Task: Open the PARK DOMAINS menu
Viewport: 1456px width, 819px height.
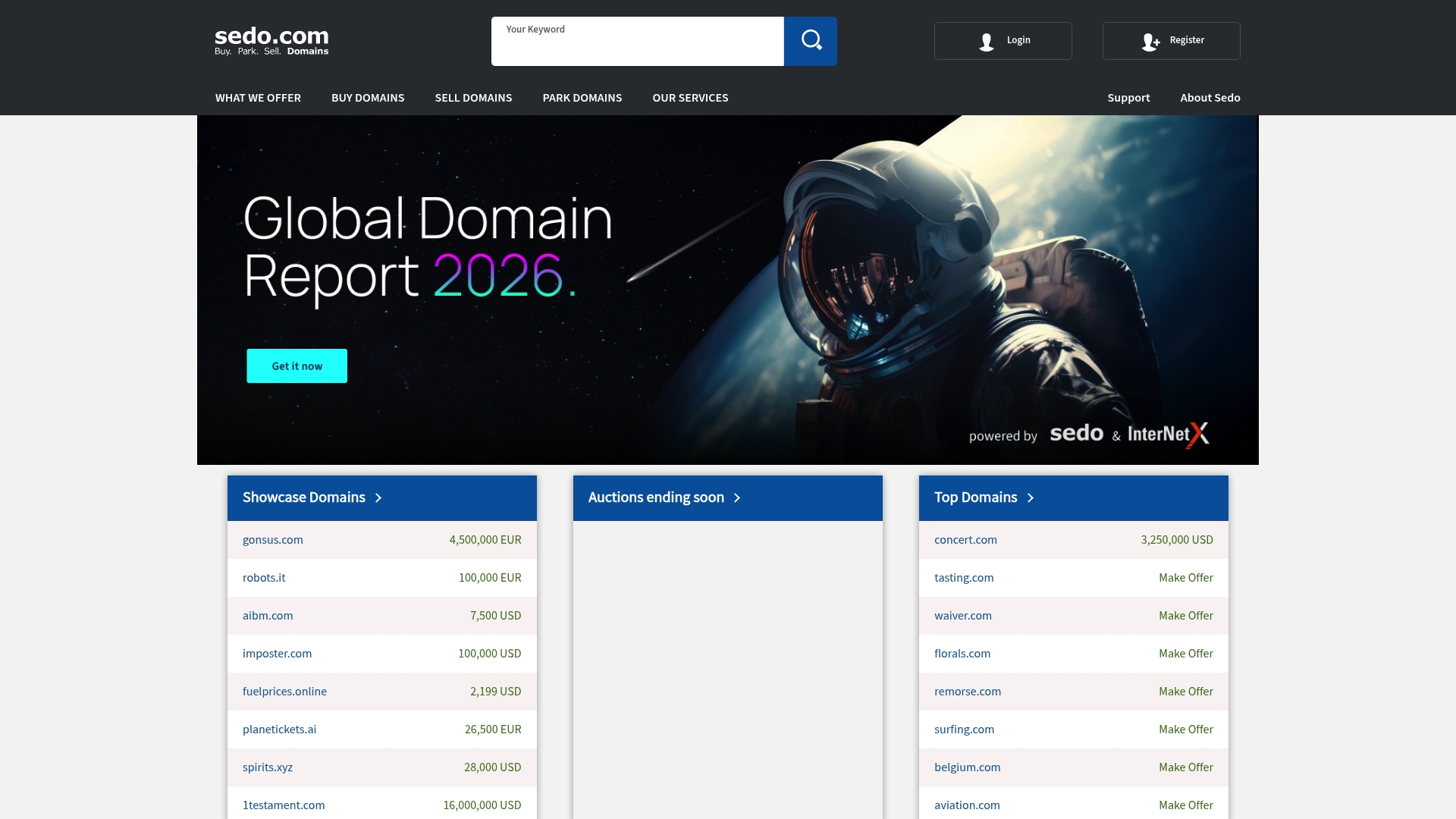Action: (582, 97)
